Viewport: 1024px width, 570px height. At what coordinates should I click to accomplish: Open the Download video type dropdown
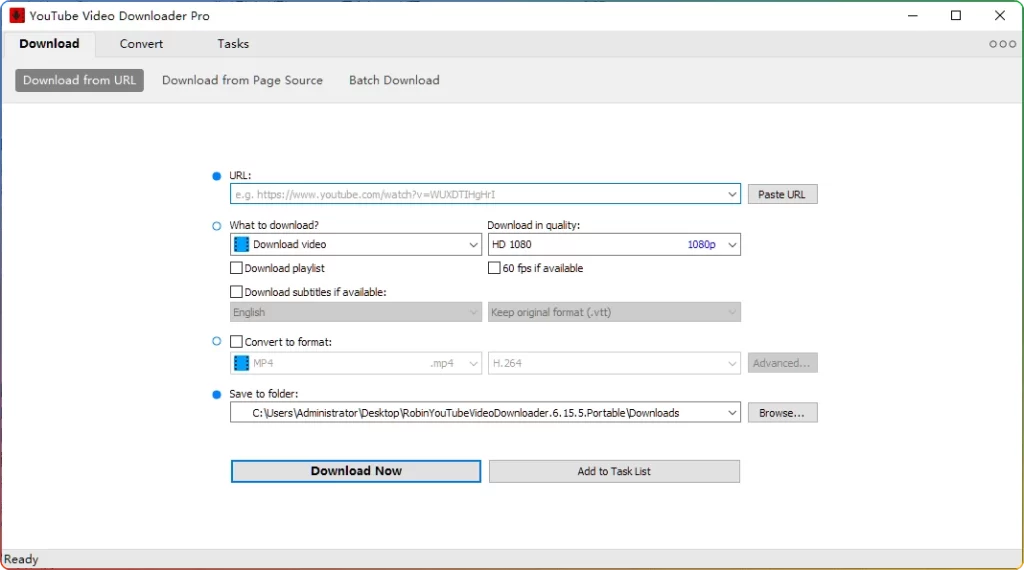tap(356, 244)
